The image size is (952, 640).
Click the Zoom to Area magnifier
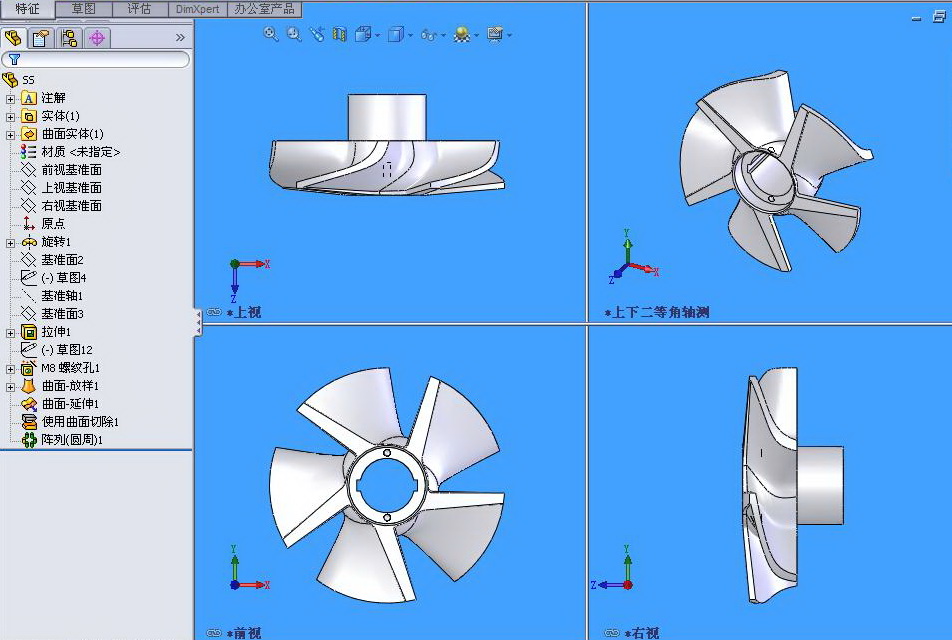(294, 34)
